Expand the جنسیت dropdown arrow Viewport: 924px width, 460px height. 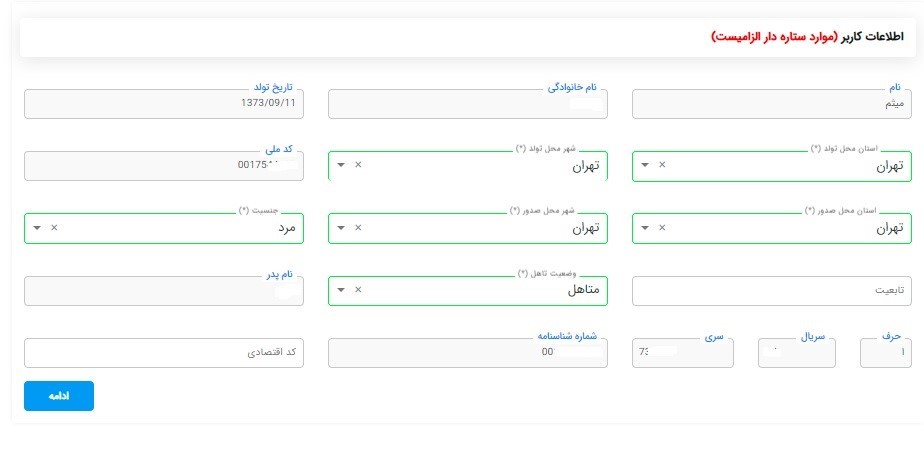coord(37,228)
